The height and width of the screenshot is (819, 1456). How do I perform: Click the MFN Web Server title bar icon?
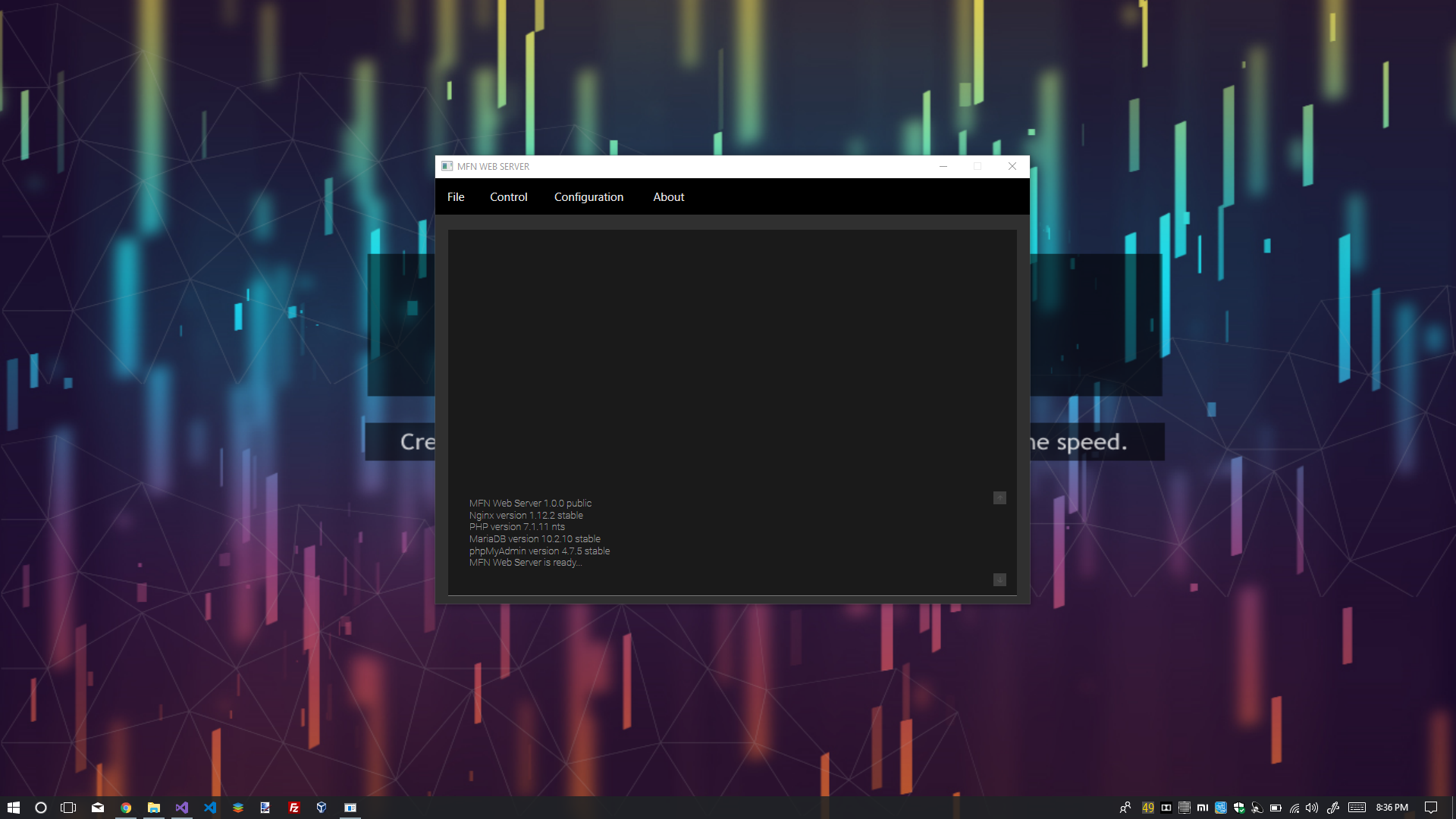[447, 167]
